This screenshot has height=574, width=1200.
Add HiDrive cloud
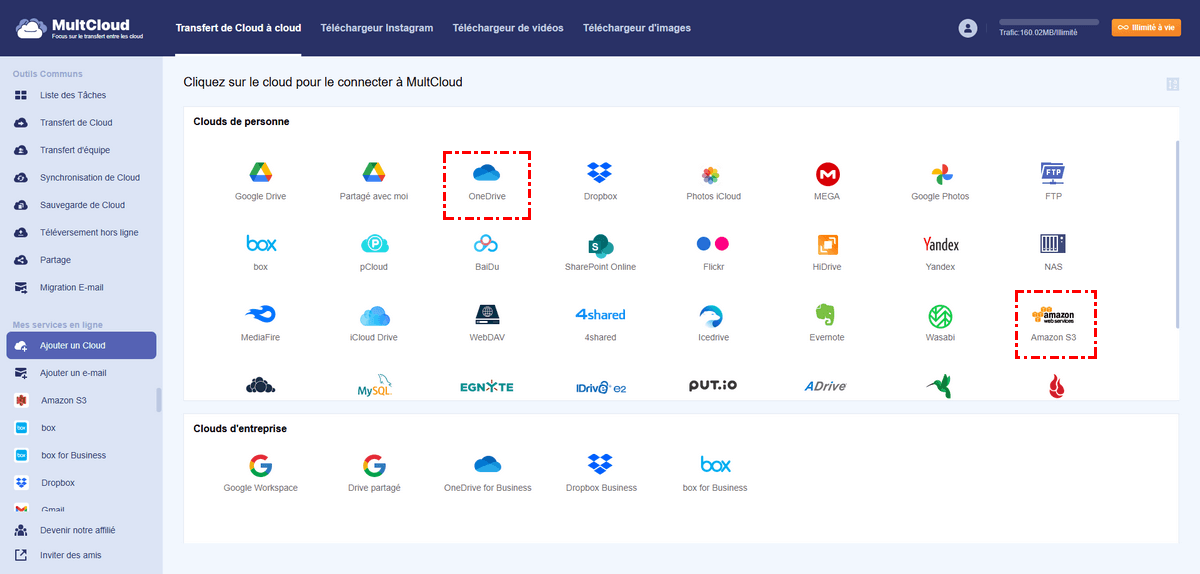point(827,253)
